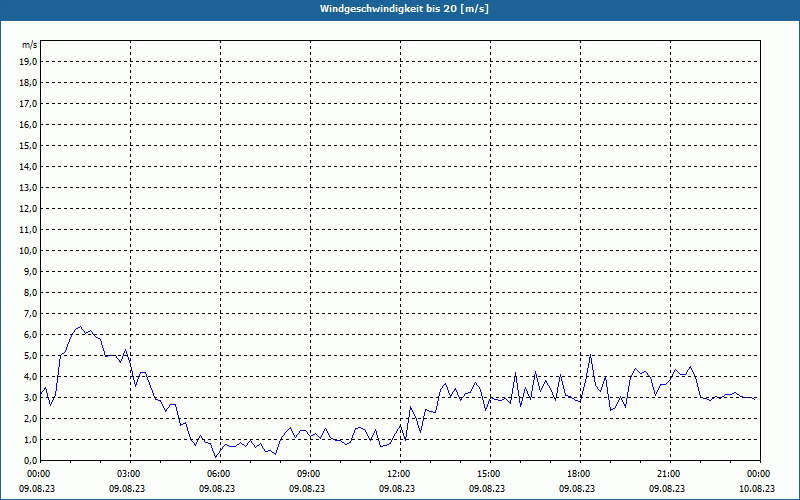Pick the "09.08.23" date below 15:00
Viewport: 800px width, 500px height.
point(487,488)
